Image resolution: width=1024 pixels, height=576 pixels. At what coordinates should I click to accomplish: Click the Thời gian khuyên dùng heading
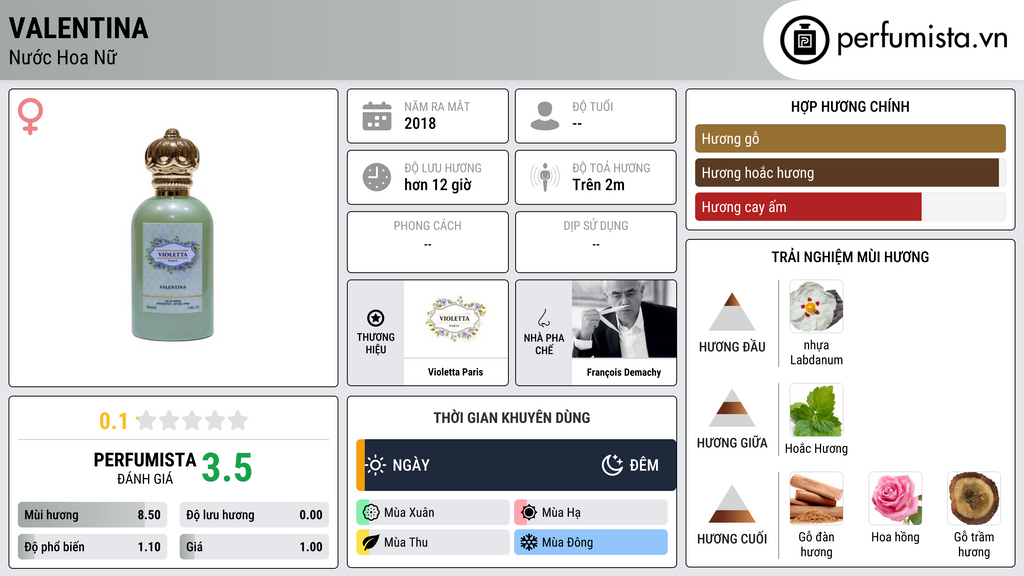(512, 418)
